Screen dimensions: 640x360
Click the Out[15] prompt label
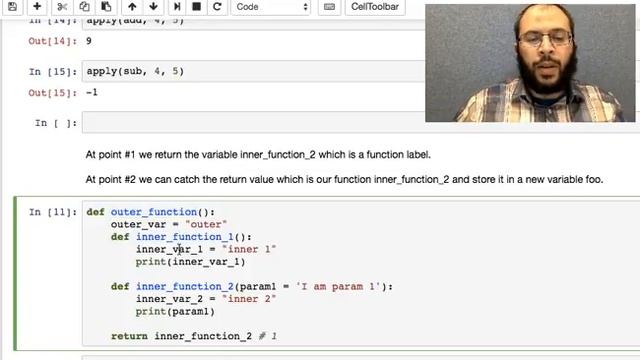(x=53, y=93)
